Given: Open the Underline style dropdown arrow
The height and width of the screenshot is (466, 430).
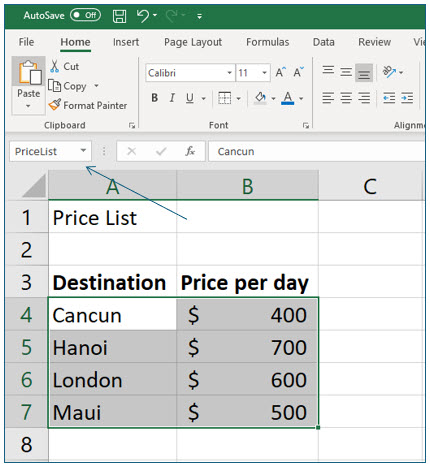Looking at the screenshot, I should click(x=203, y=99).
